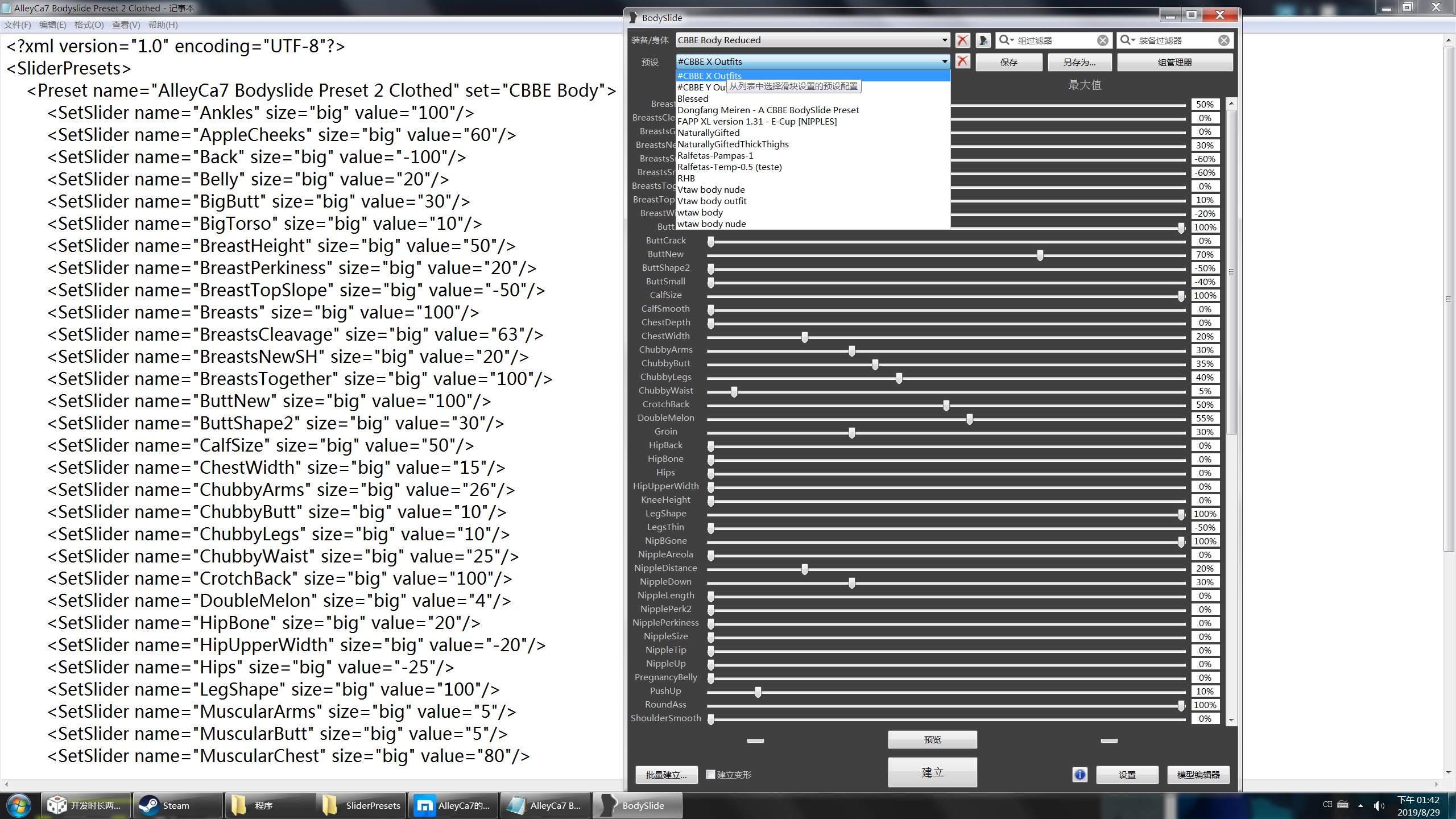Pick the FAPP XL version 1.31 preset

(813, 121)
